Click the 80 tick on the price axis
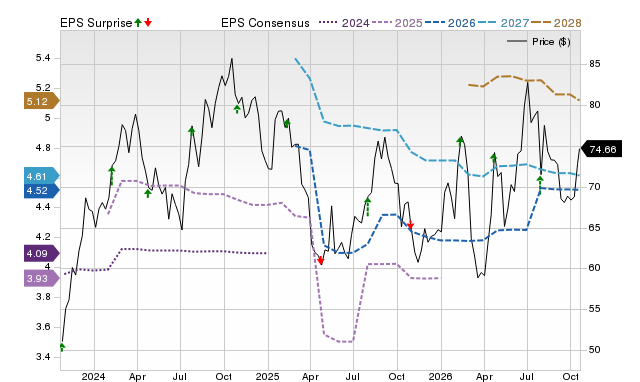Image resolution: width=640 pixels, height=382 pixels. point(595,105)
